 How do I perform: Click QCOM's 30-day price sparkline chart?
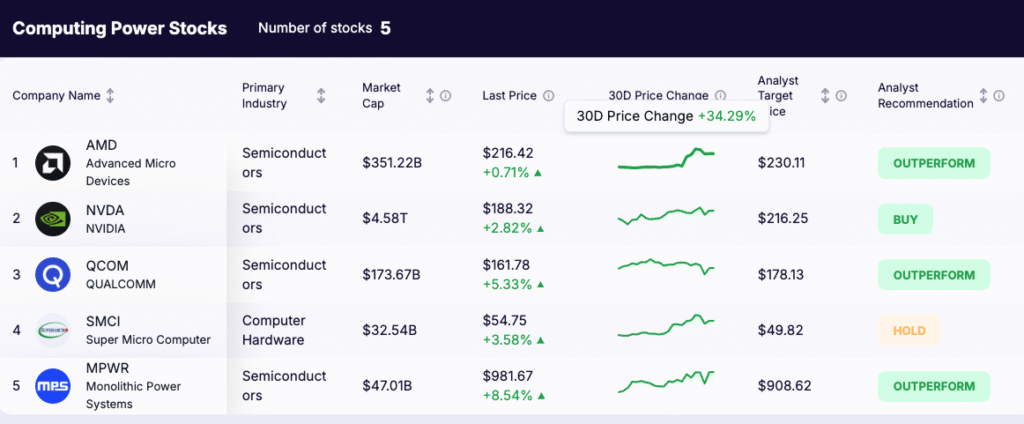[666, 267]
